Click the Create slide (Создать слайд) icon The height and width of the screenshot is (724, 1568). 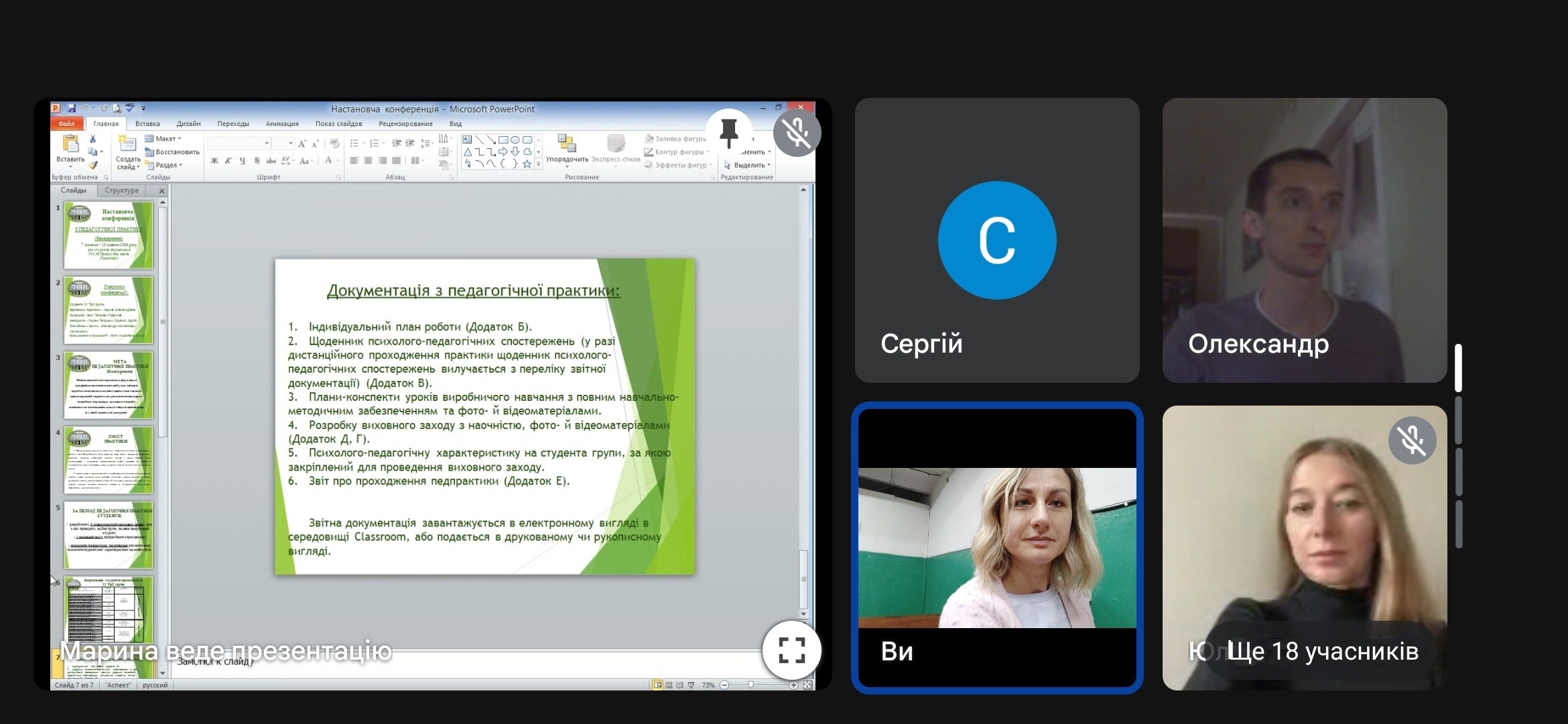[127, 143]
